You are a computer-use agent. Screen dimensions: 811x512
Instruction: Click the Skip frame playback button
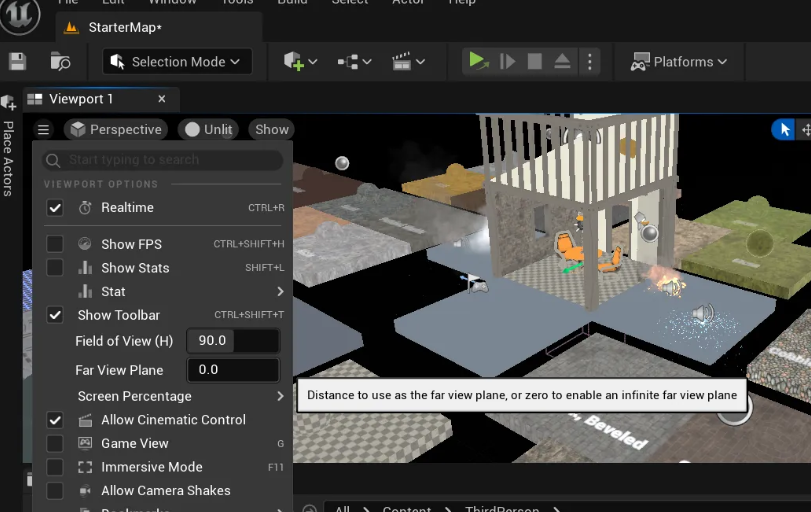(x=507, y=62)
